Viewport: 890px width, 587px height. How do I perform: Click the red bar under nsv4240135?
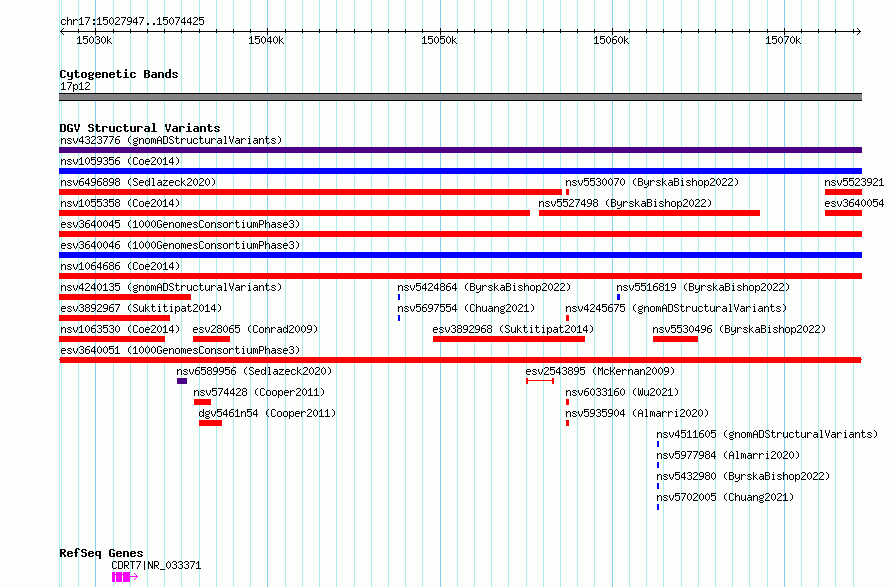[x=125, y=297]
